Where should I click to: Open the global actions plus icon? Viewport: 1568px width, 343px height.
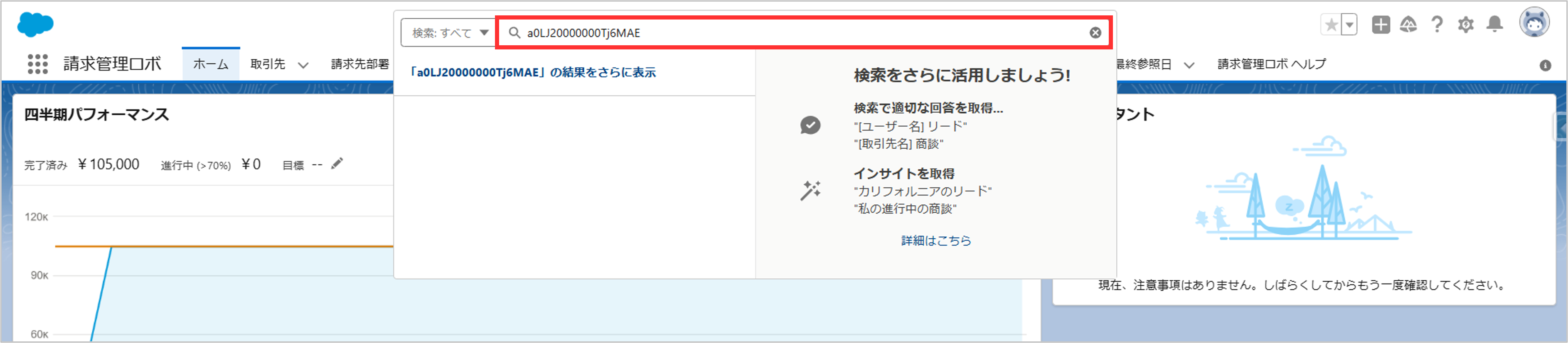pyautogui.click(x=1381, y=25)
